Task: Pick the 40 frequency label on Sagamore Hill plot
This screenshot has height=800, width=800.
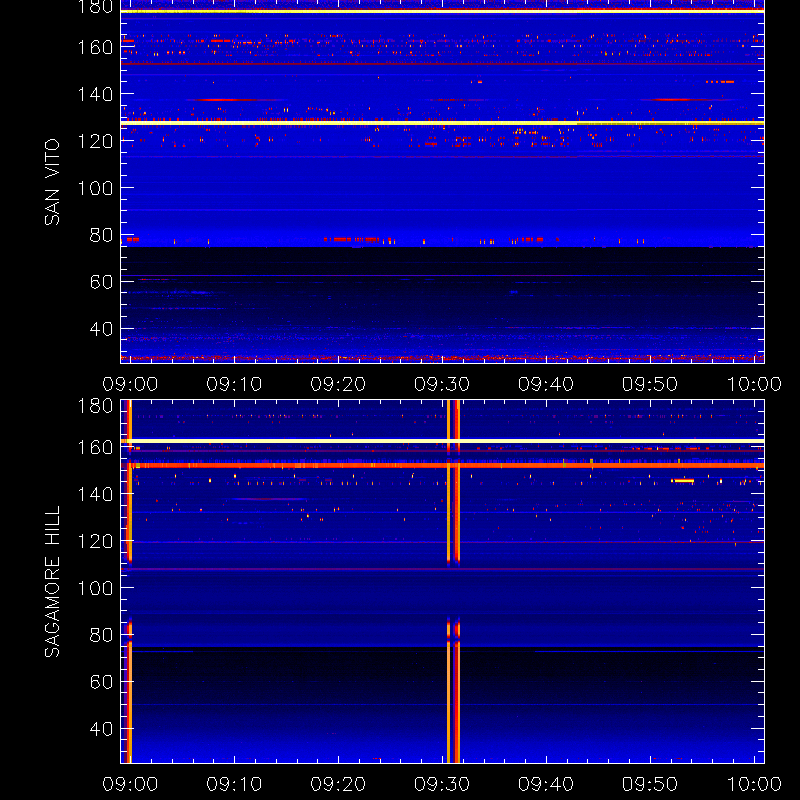Action: click(x=101, y=729)
